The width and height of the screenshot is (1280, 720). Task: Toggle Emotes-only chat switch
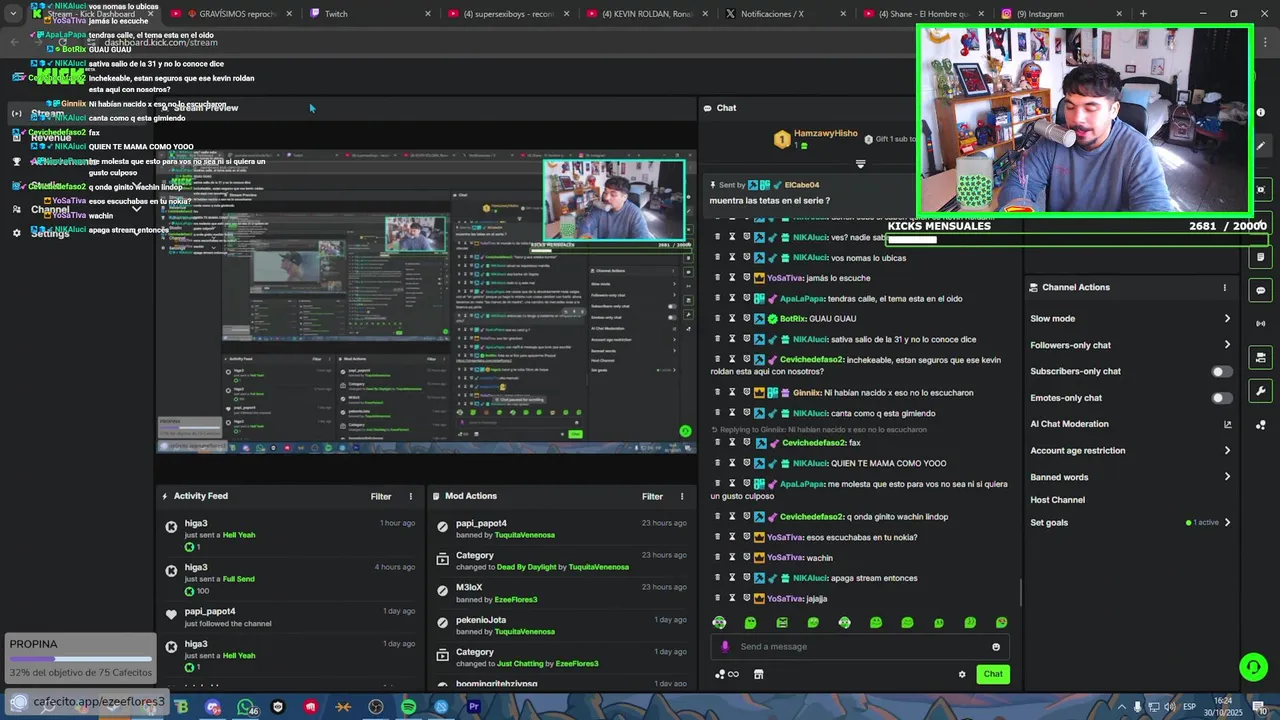tap(1221, 398)
